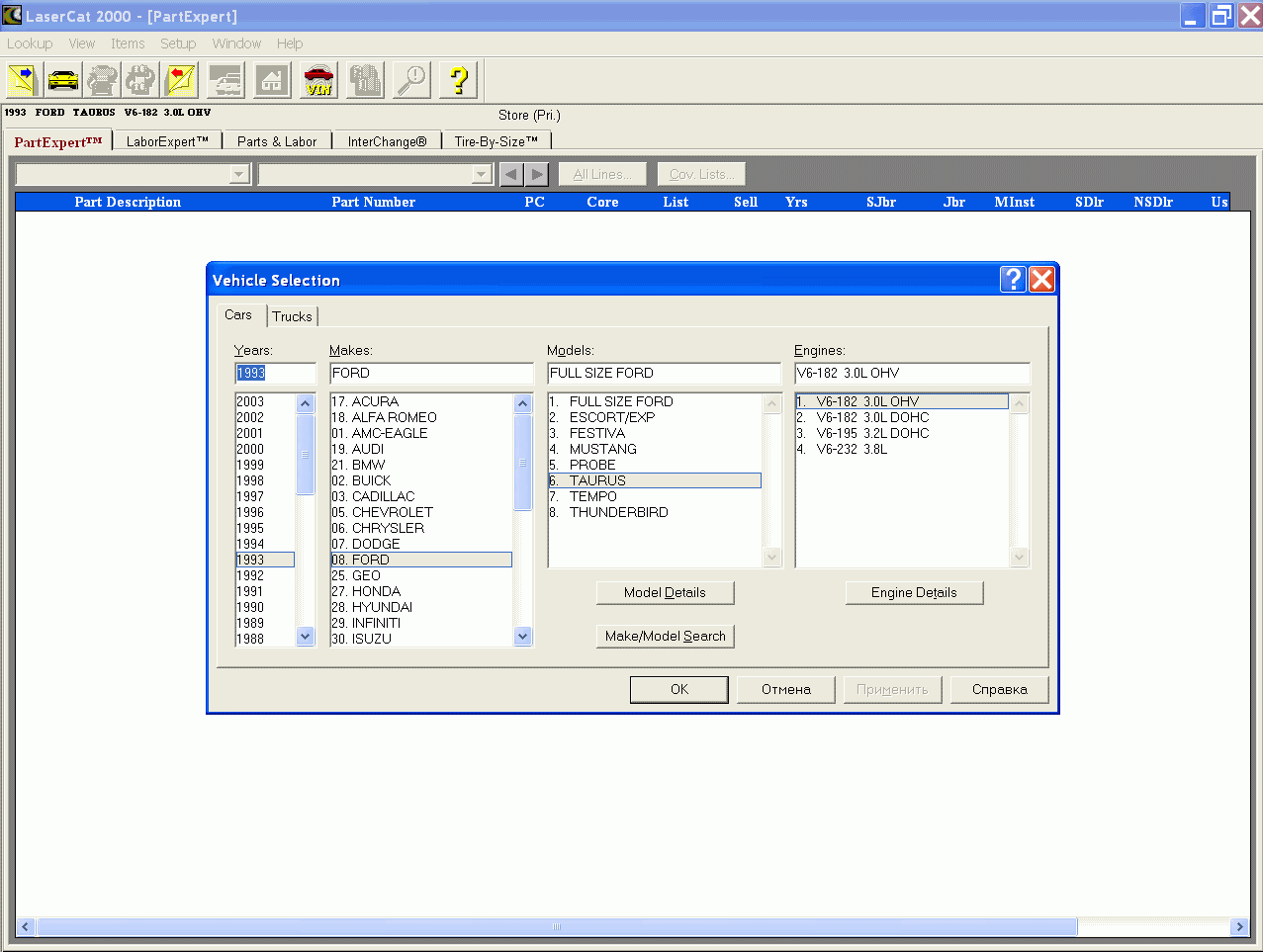
Task: Open the Lookup menu
Action: 30,43
